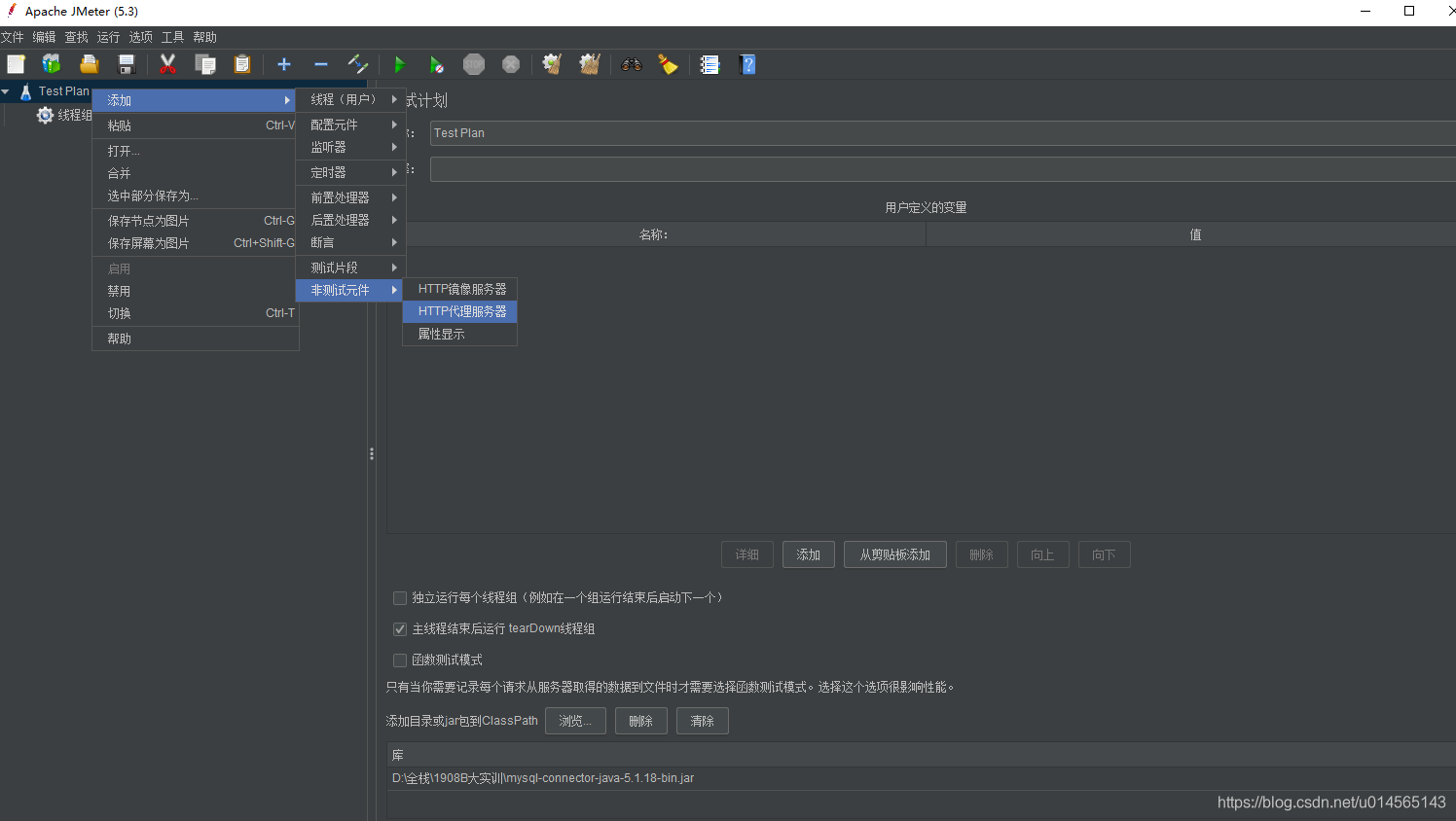Click 保存屏幕为图片 menu entry
The height and width of the screenshot is (821, 1456).
(195, 243)
